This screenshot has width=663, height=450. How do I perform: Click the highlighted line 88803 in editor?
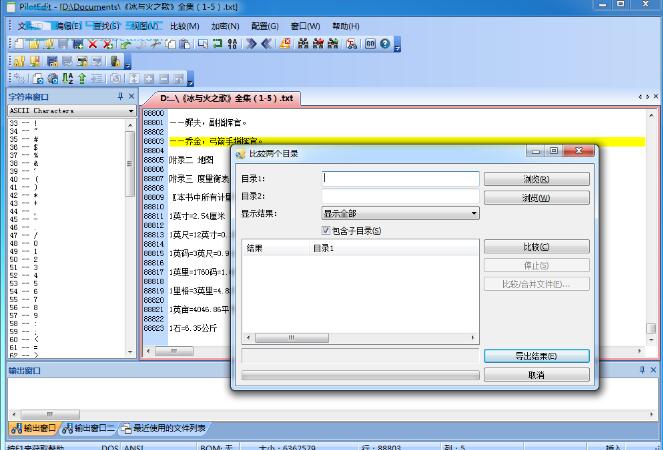tap(407, 141)
